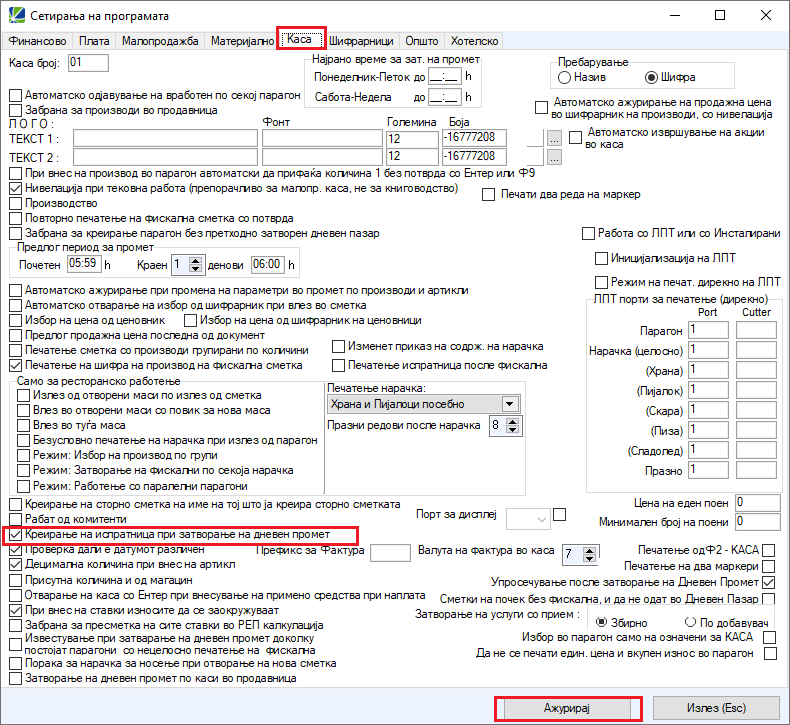
Task: Click the Цена на еден поен field
Action: 757,503
